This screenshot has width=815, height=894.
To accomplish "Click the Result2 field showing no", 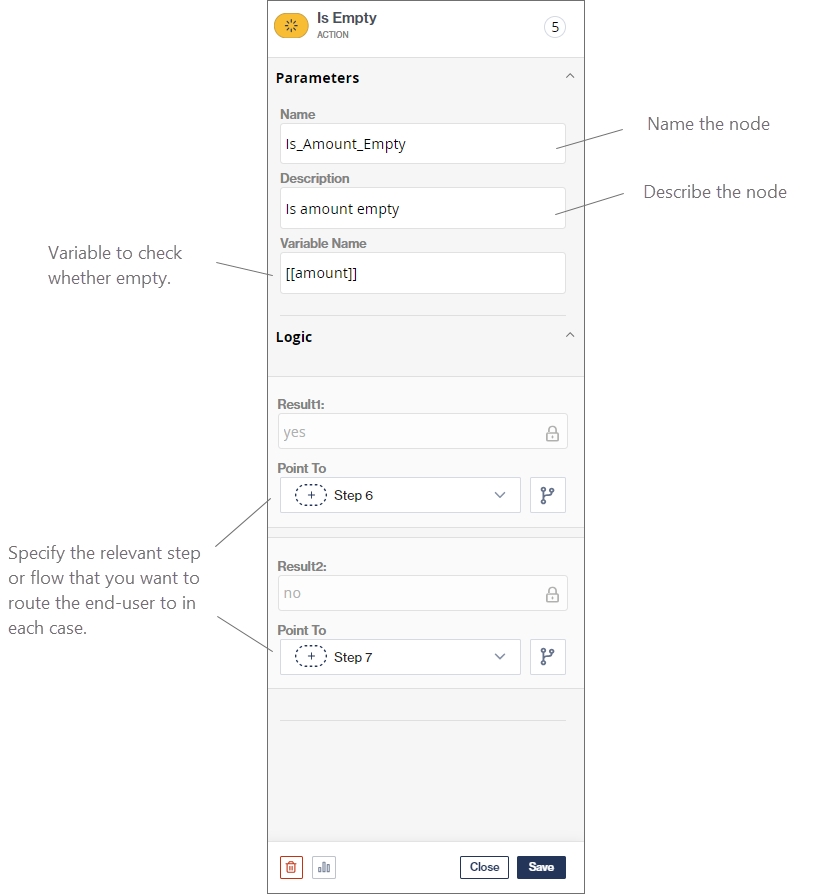I will 410,593.
